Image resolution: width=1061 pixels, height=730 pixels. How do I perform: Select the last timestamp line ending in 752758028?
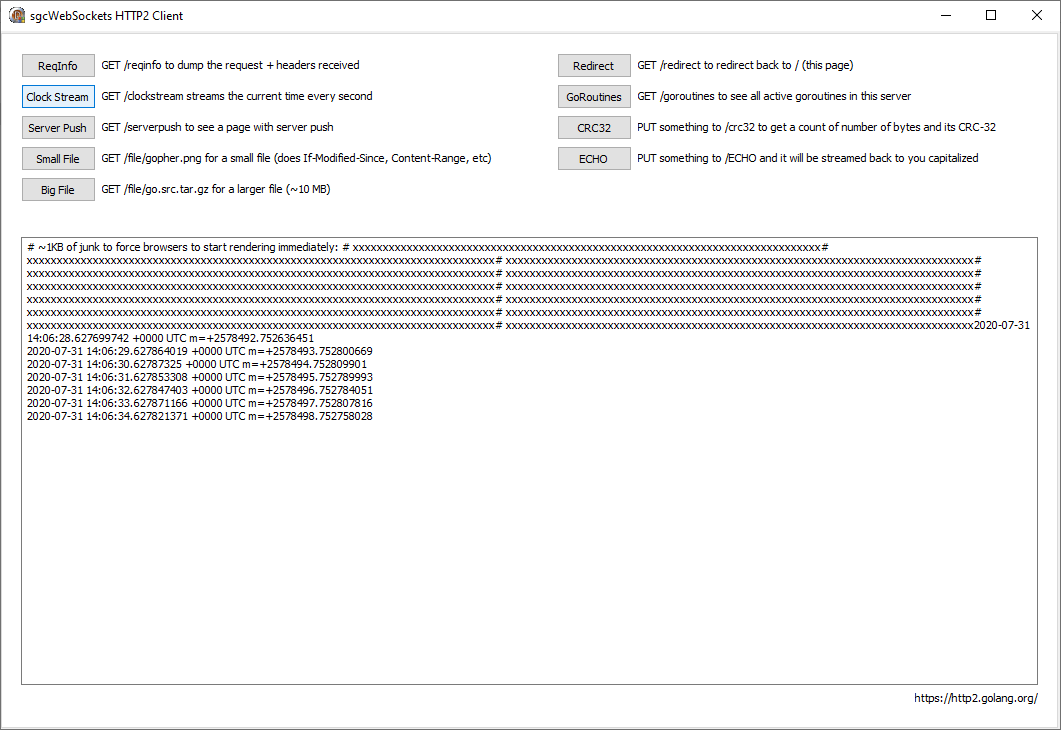click(200, 416)
